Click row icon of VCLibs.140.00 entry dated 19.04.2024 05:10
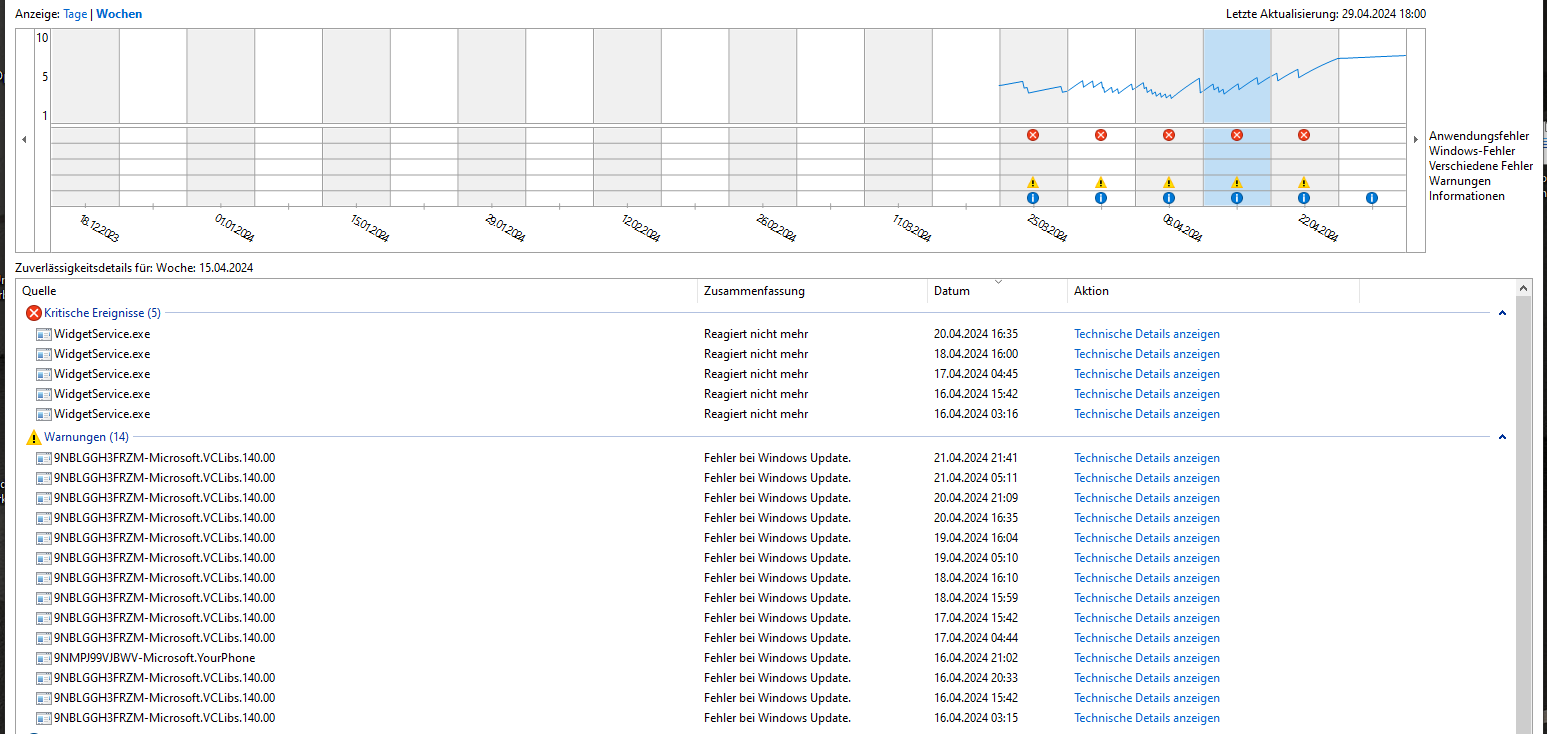This screenshot has height=734, width=1547. pyautogui.click(x=43, y=558)
